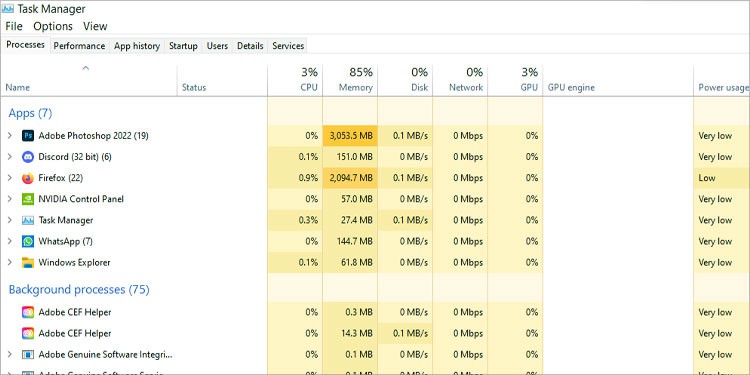Sort by the Status column header

tap(222, 80)
